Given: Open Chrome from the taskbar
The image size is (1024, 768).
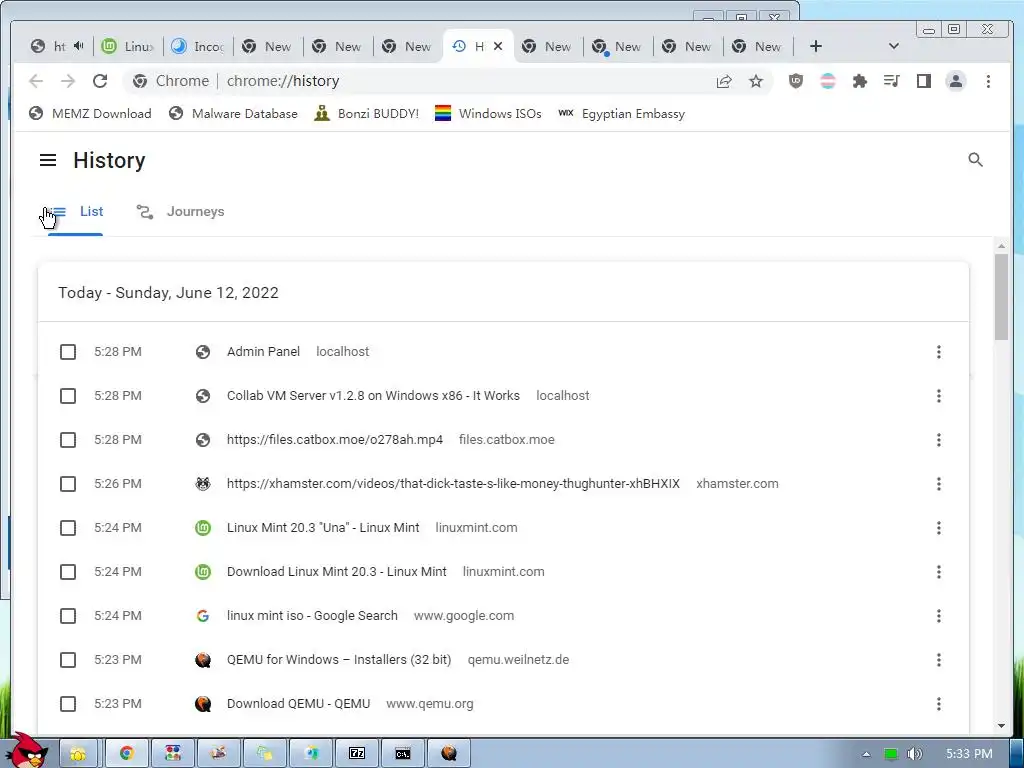Looking at the screenshot, I should (x=127, y=754).
